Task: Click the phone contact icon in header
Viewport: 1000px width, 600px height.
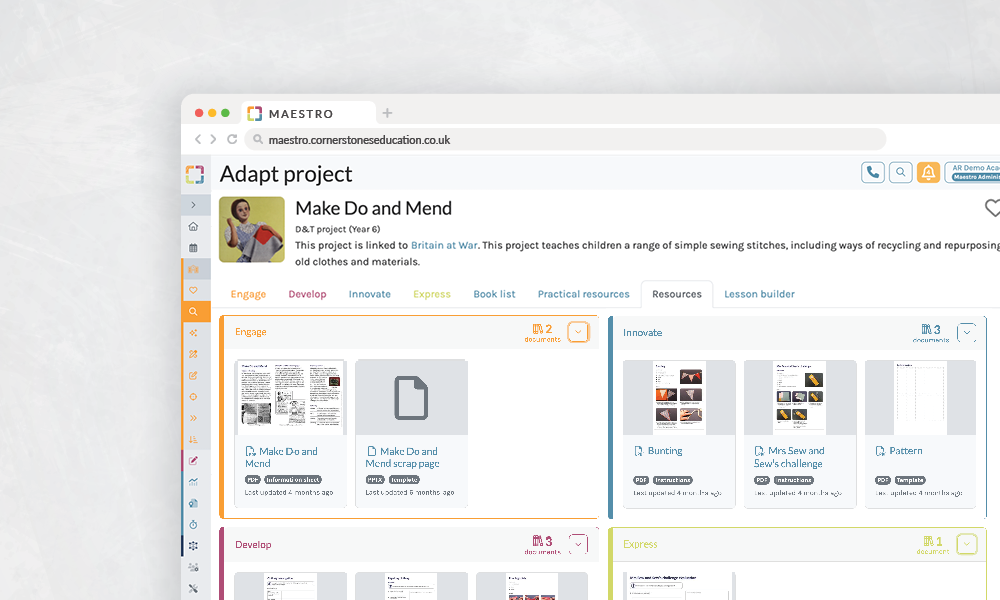Action: tap(873, 172)
